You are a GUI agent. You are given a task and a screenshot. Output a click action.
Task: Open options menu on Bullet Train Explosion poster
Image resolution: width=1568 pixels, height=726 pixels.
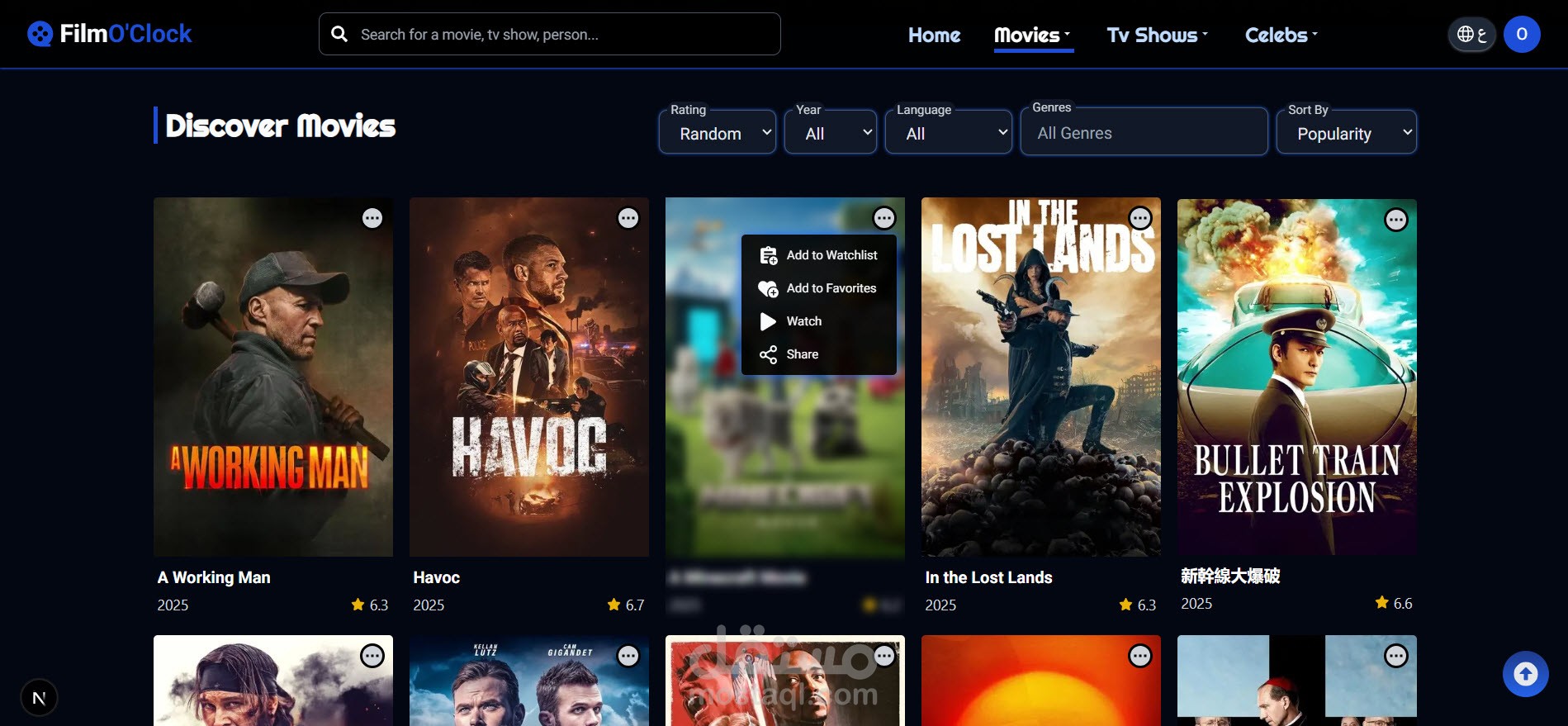[1396, 220]
